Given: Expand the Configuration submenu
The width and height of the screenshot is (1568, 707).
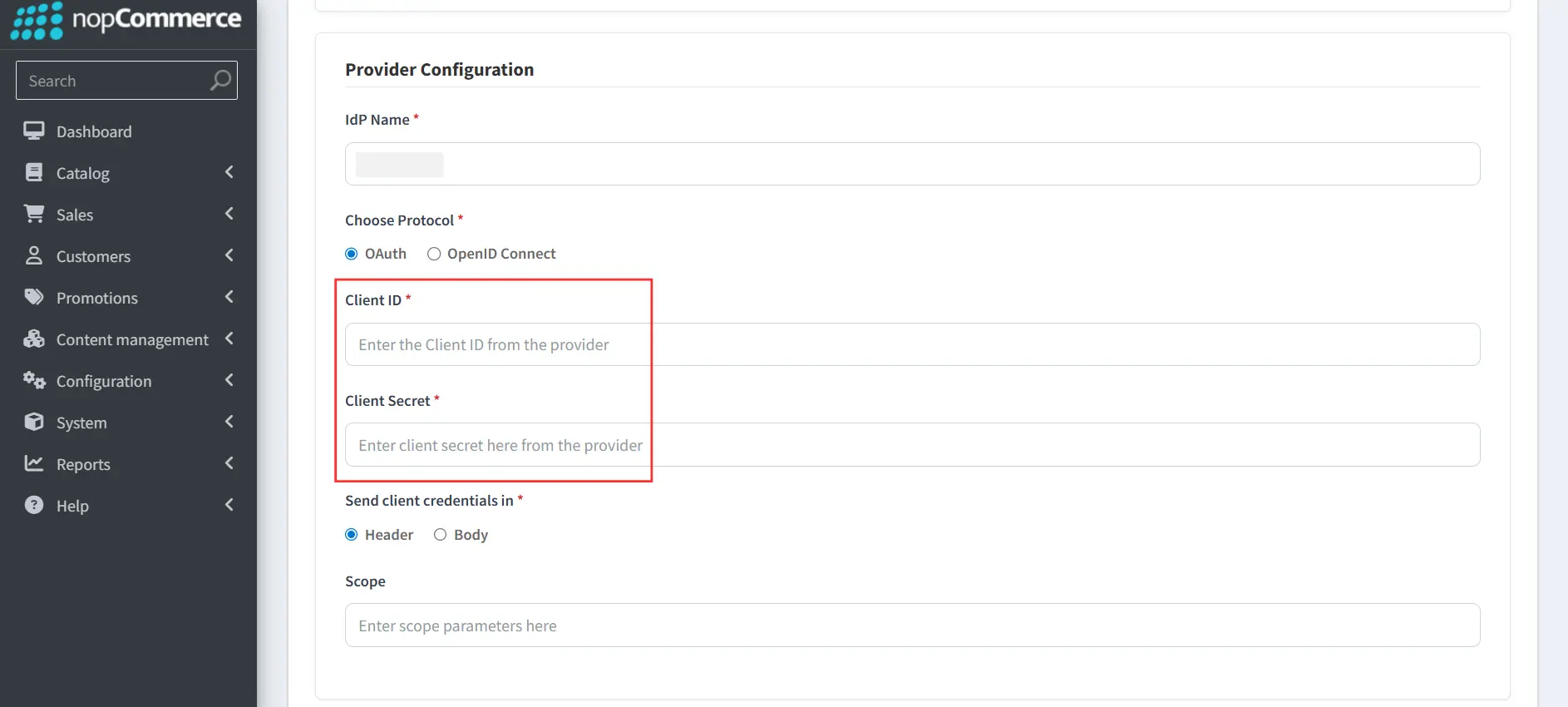Looking at the screenshot, I should tap(229, 380).
